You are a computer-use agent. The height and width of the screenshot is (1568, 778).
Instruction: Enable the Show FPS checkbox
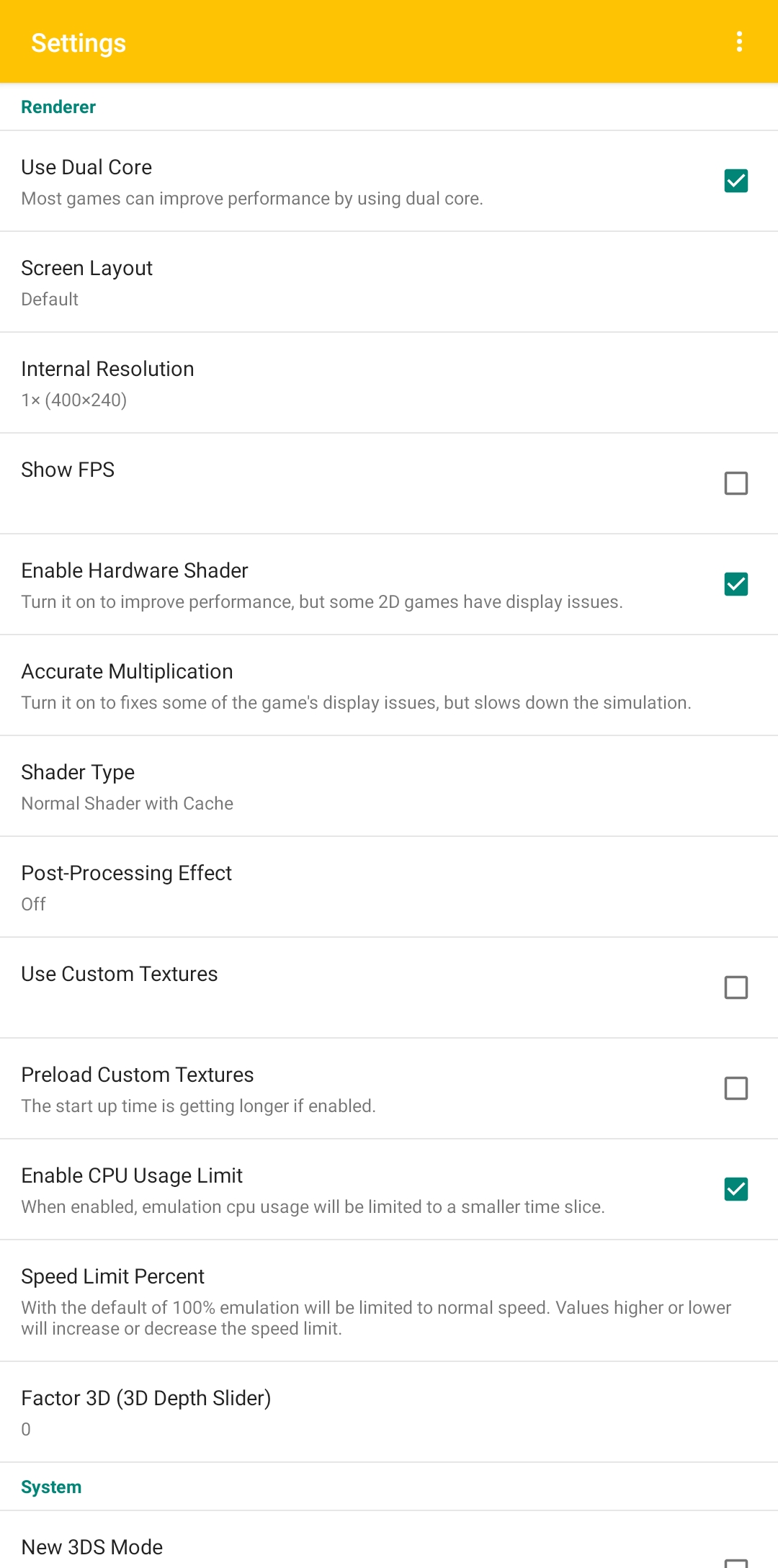point(735,483)
